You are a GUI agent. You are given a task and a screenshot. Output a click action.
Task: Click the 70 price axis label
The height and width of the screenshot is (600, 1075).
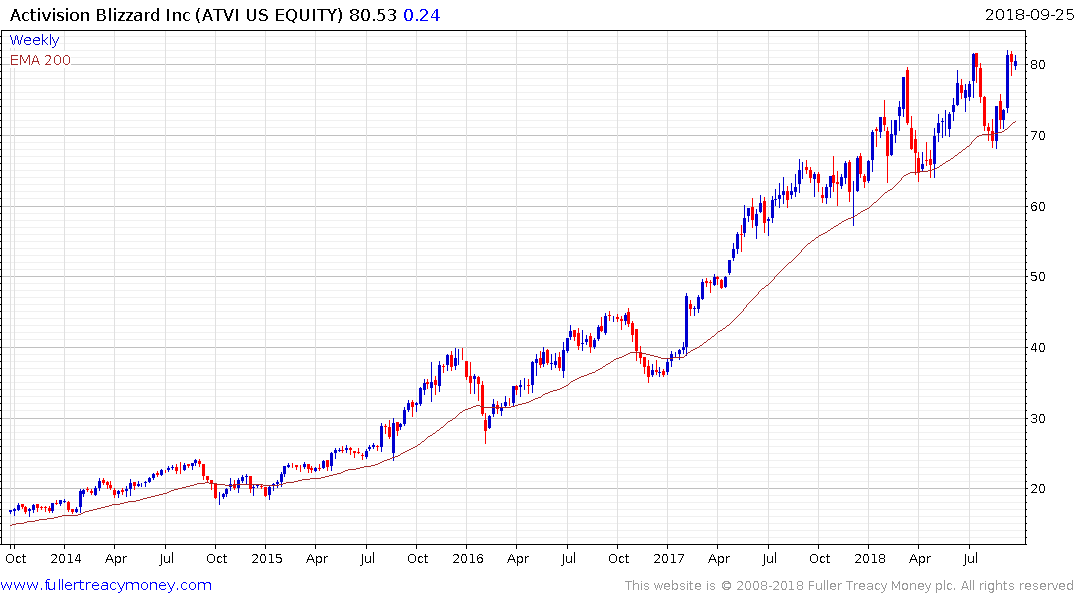coord(1037,136)
